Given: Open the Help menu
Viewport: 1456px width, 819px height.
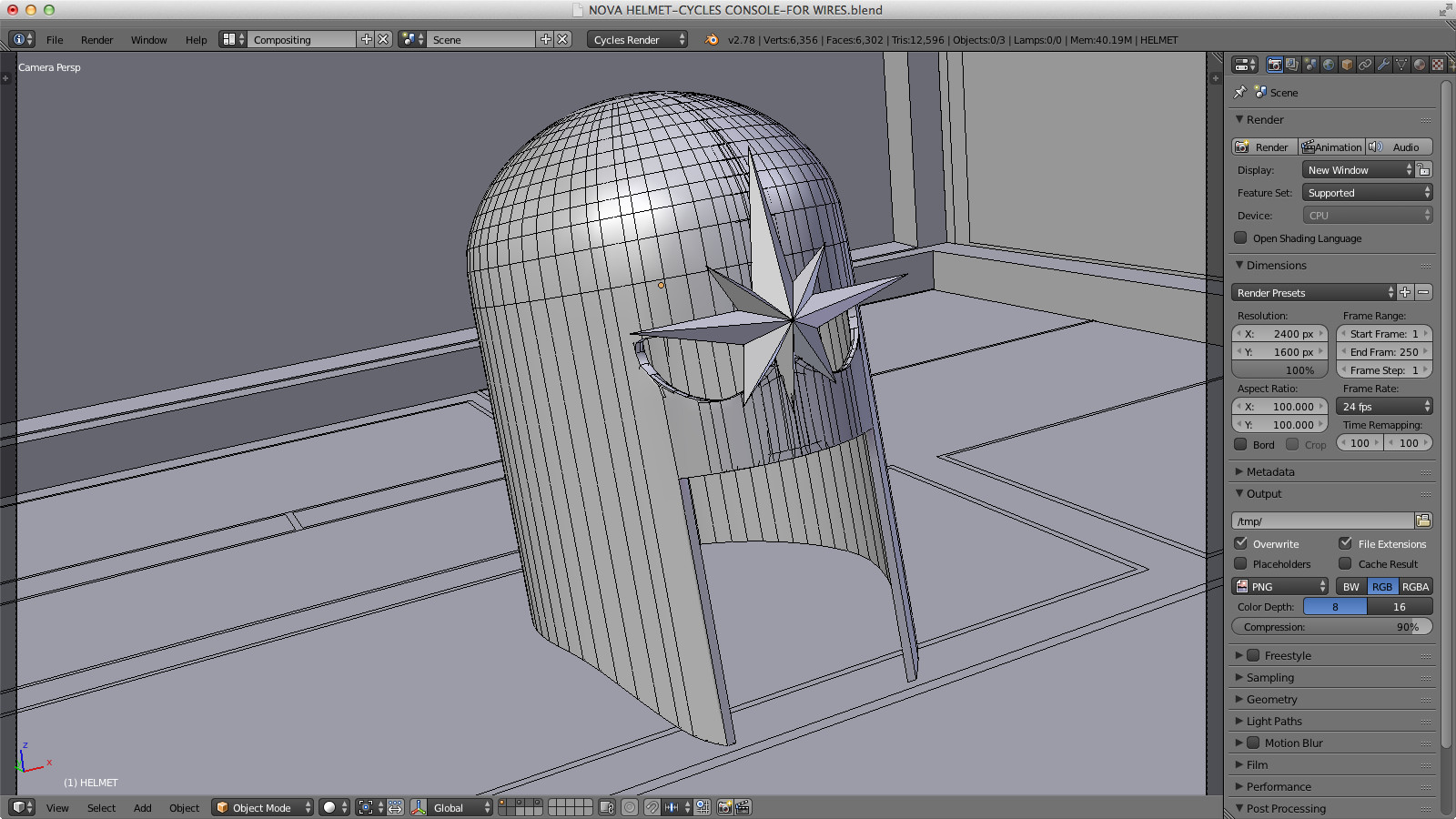Looking at the screenshot, I should click(x=196, y=40).
